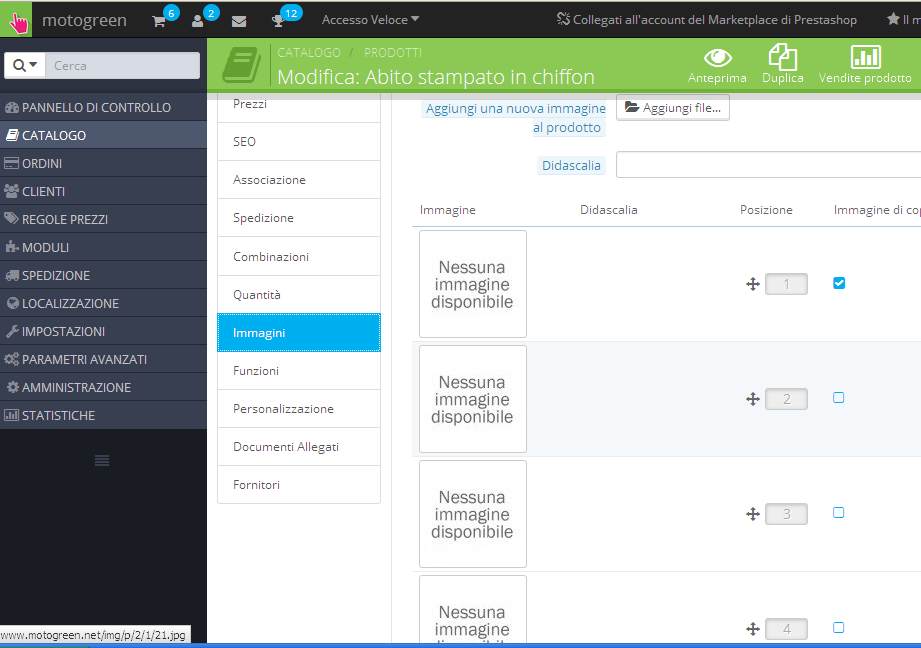Click the second image placeholder thumbnail
This screenshot has width=921, height=648.
[473, 399]
